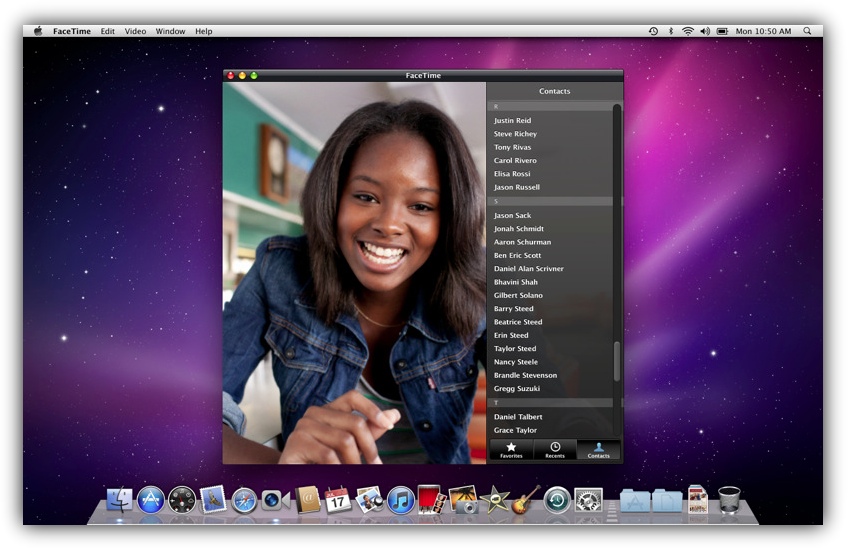Screen dimensions: 848x548
Task: Open the Mail stamp icon in Dock
Action: pos(213,499)
